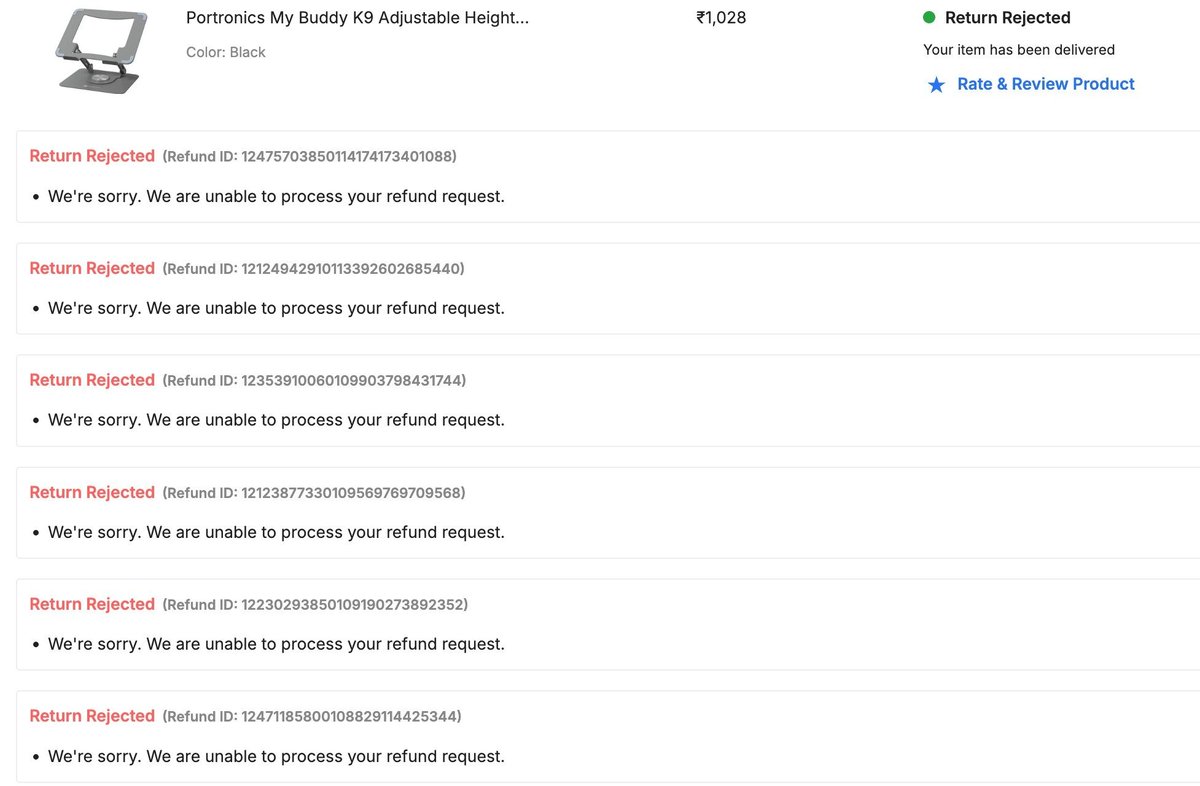The width and height of the screenshot is (1200, 786).
Task: Click Return Rejected label for refund 1247570385
Action: (x=92, y=156)
